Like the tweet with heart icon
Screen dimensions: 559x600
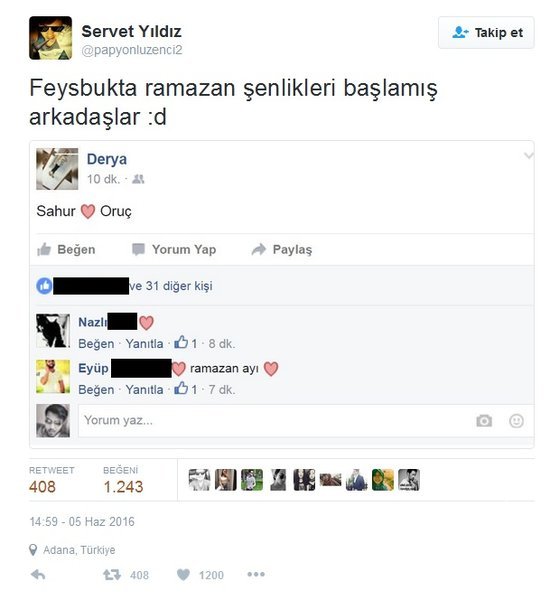(183, 574)
